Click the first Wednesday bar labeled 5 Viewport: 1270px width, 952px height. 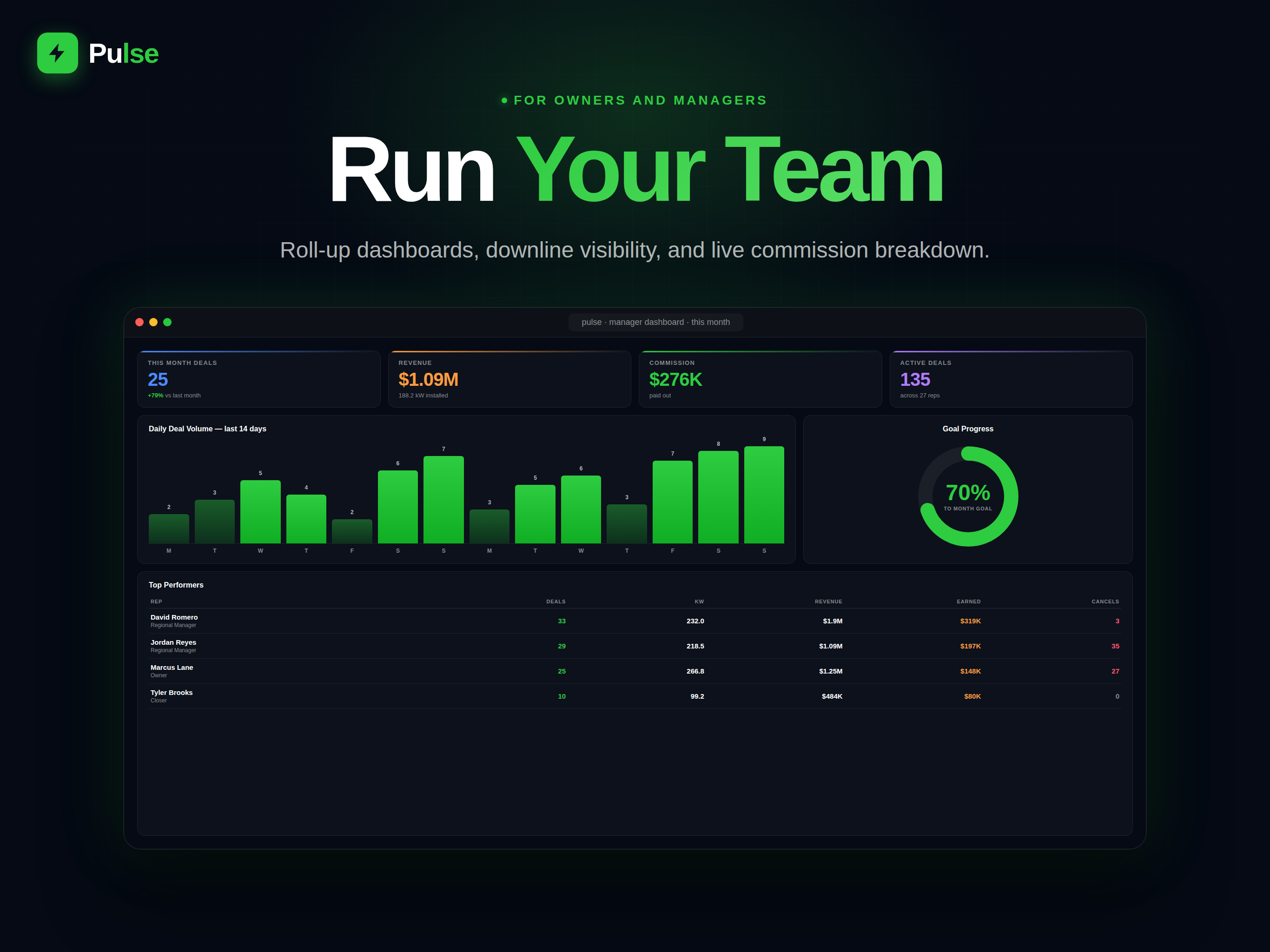[x=260, y=512]
